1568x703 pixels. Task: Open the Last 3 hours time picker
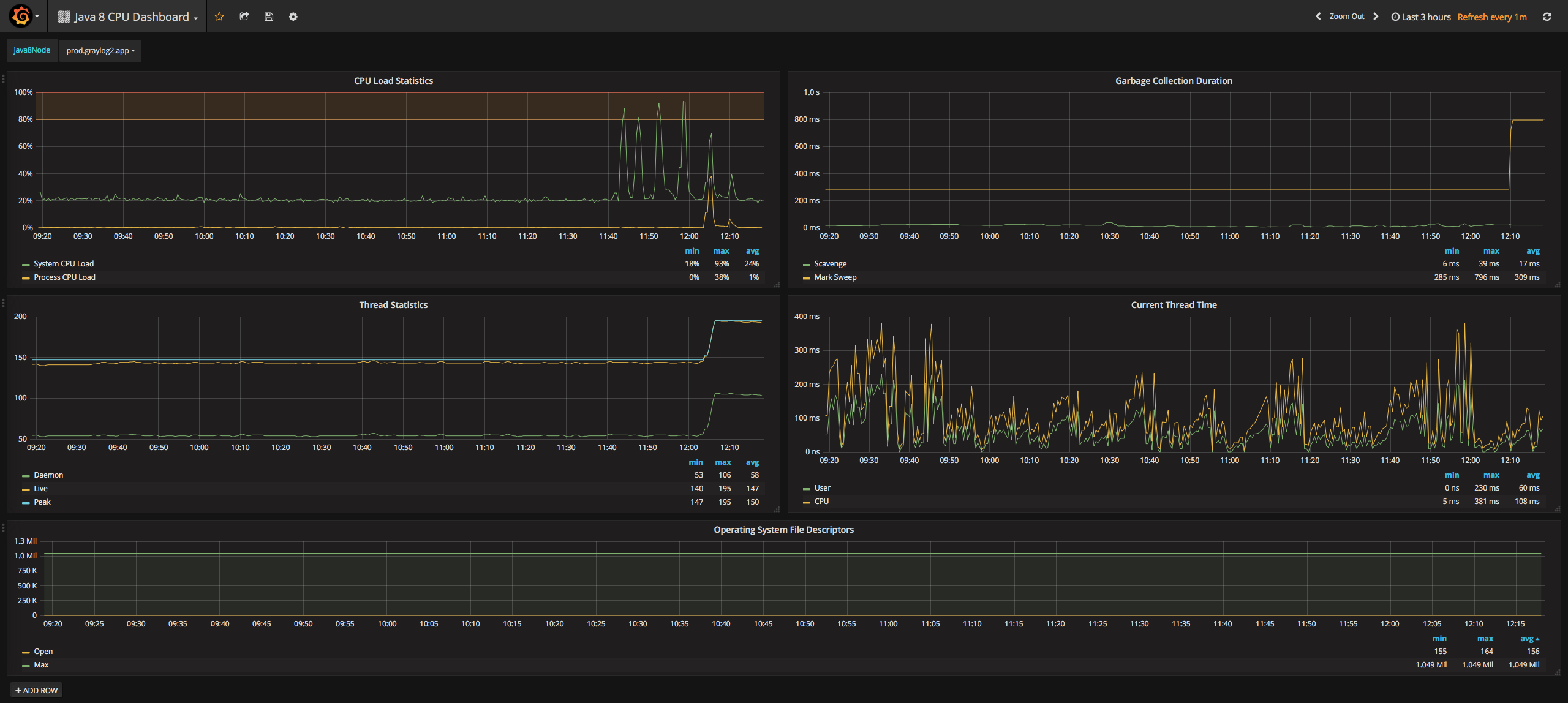(x=1421, y=17)
